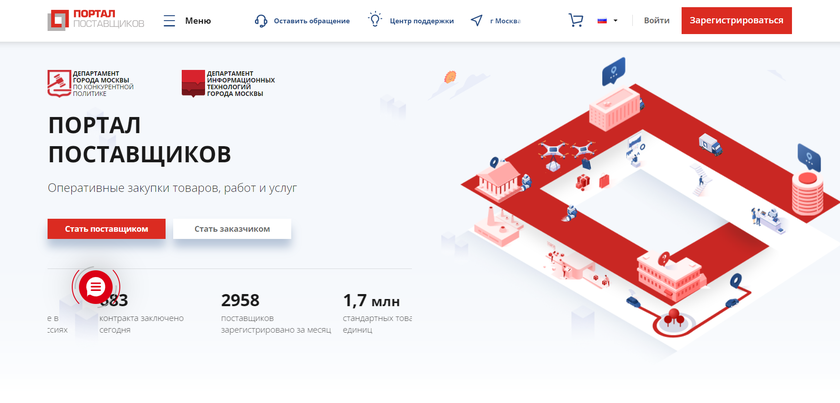Click the Стать поставщиком button

click(106, 229)
